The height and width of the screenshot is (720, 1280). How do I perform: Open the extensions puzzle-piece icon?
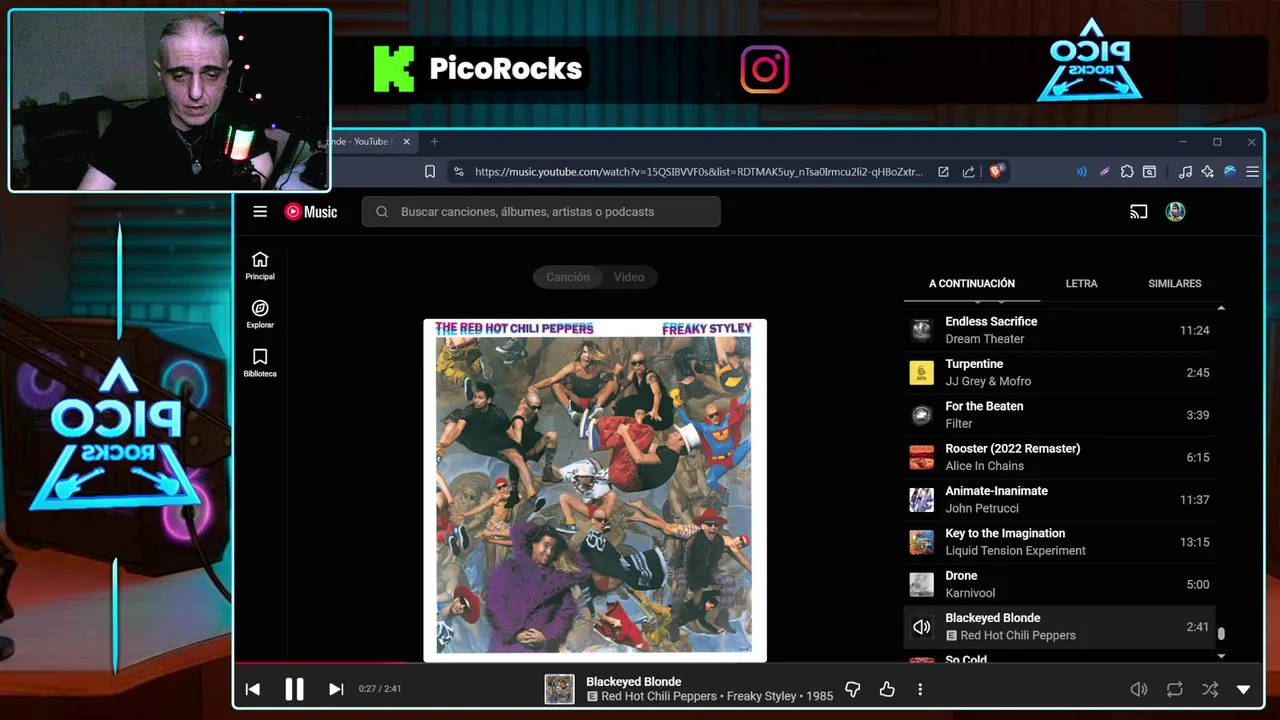(x=1127, y=172)
